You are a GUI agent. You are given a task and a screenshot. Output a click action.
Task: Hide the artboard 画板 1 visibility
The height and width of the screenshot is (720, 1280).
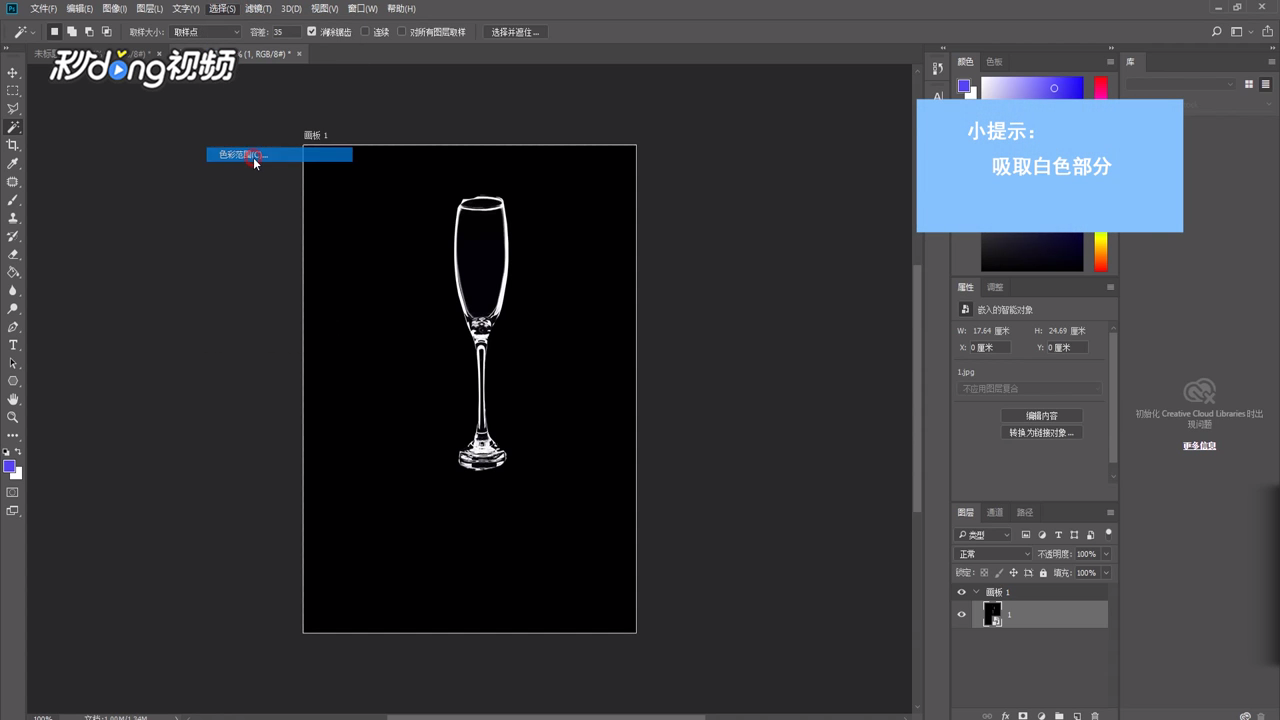pos(962,592)
